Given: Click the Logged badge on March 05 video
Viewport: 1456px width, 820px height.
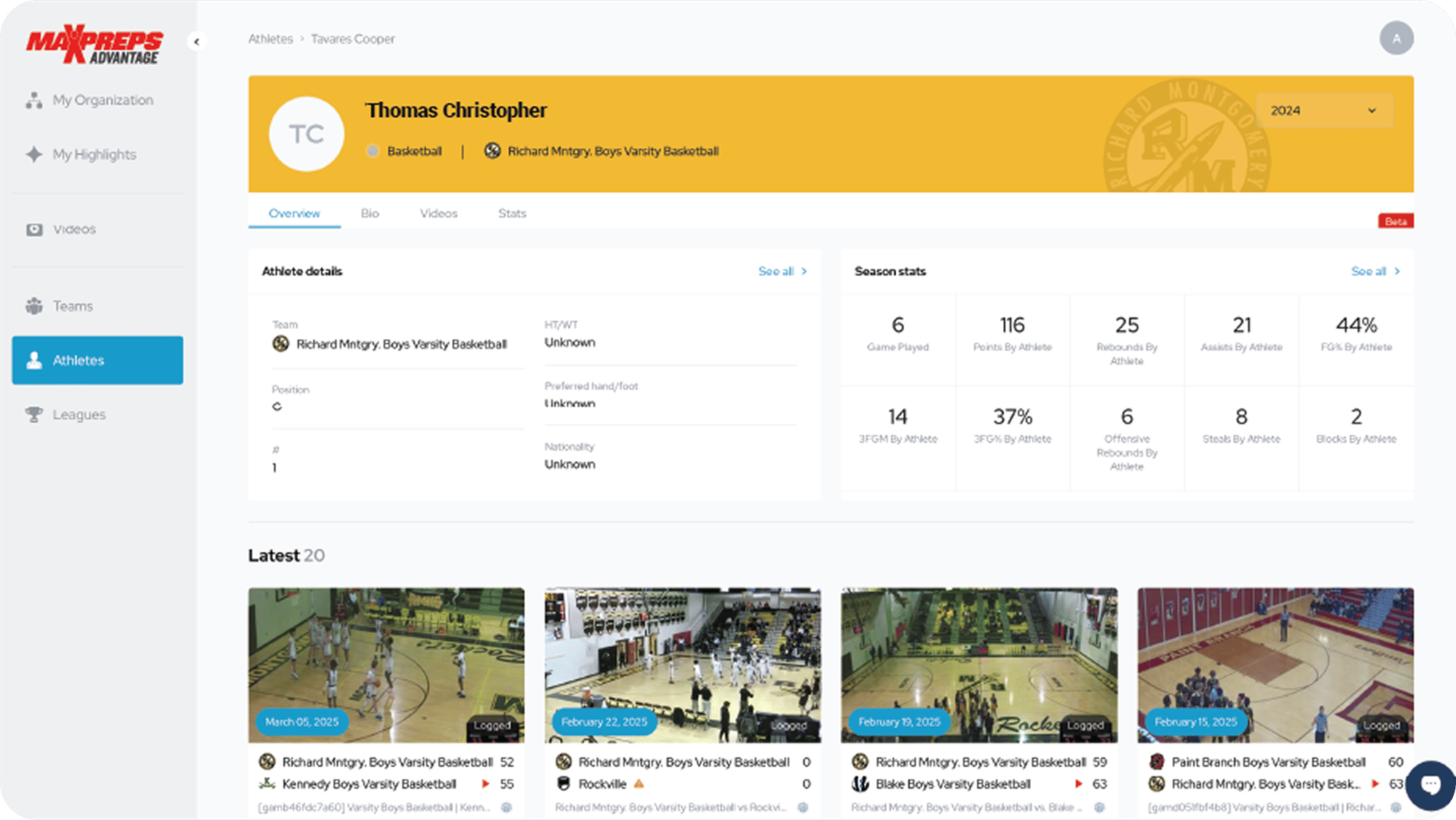Looking at the screenshot, I should tap(492, 725).
